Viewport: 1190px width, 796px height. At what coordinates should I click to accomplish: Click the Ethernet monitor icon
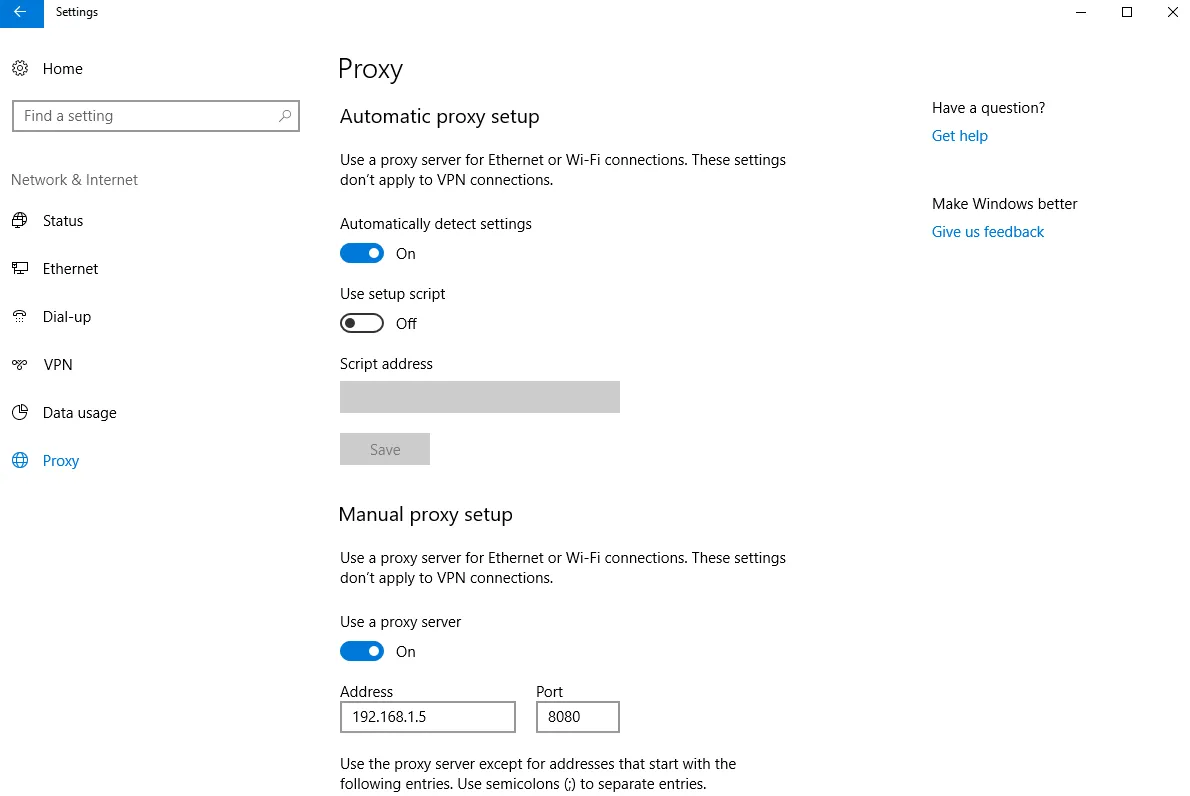point(20,269)
